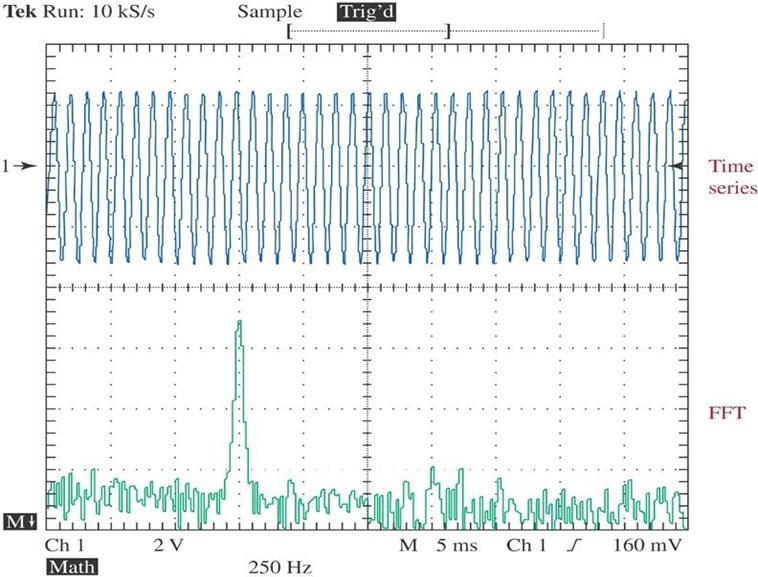Click the rising edge trigger slope symbol
Image resolution: width=758 pixels, height=577 pixels.
tap(574, 546)
